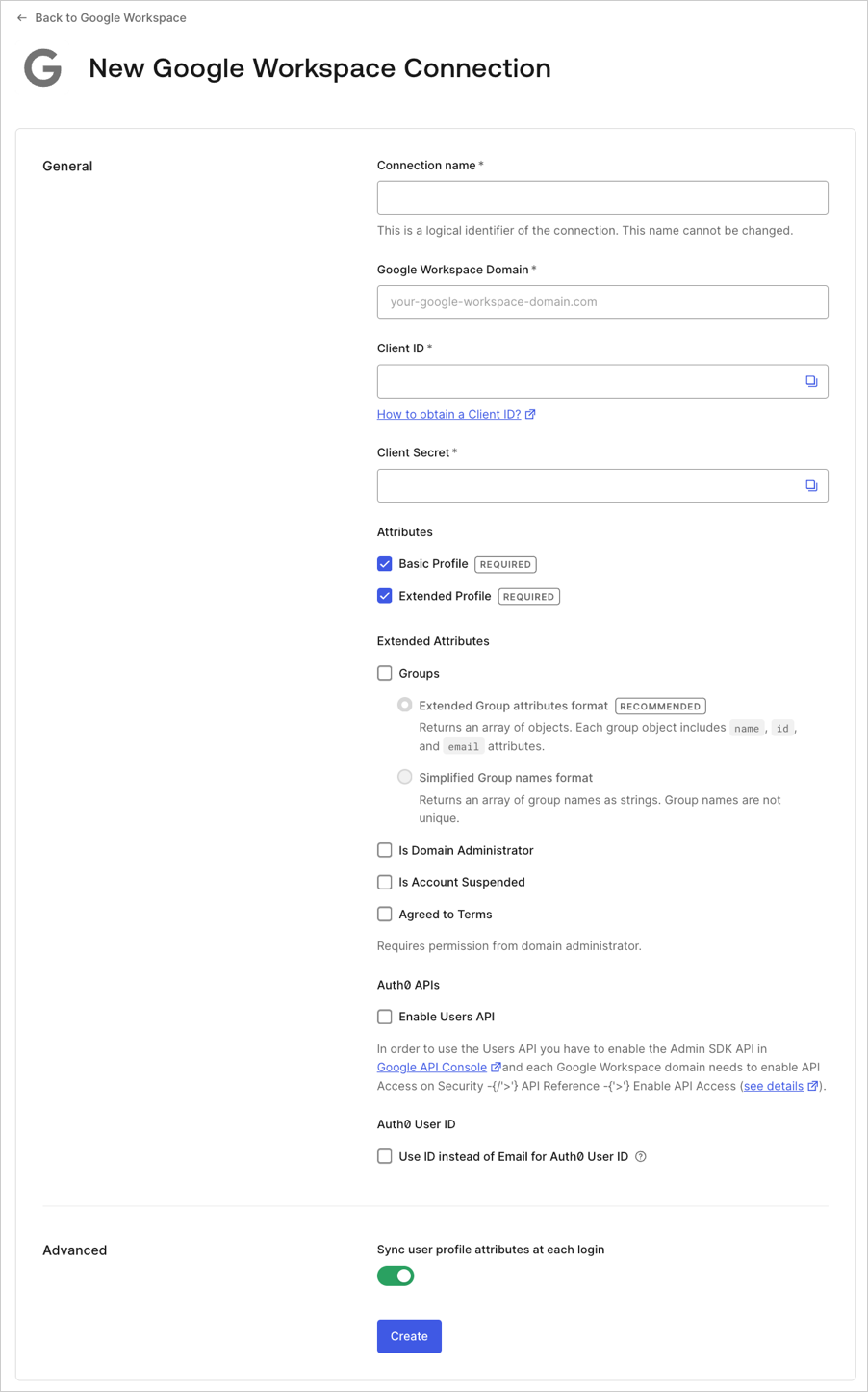Uncheck the Basic Profile checkbox
Screen dimensions: 868x1392
384,563
